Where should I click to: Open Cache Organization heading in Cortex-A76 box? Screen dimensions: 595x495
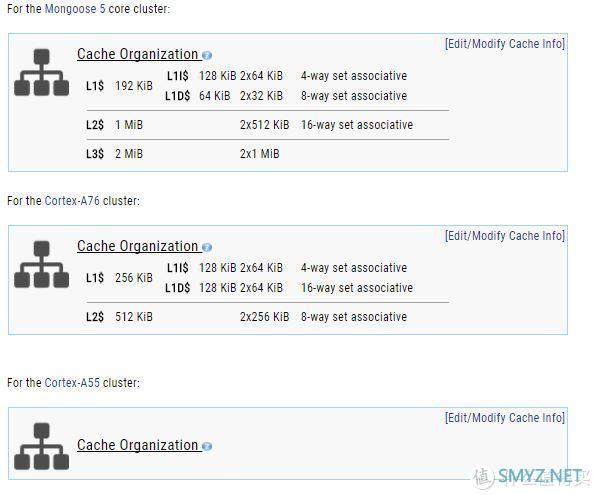click(x=138, y=246)
